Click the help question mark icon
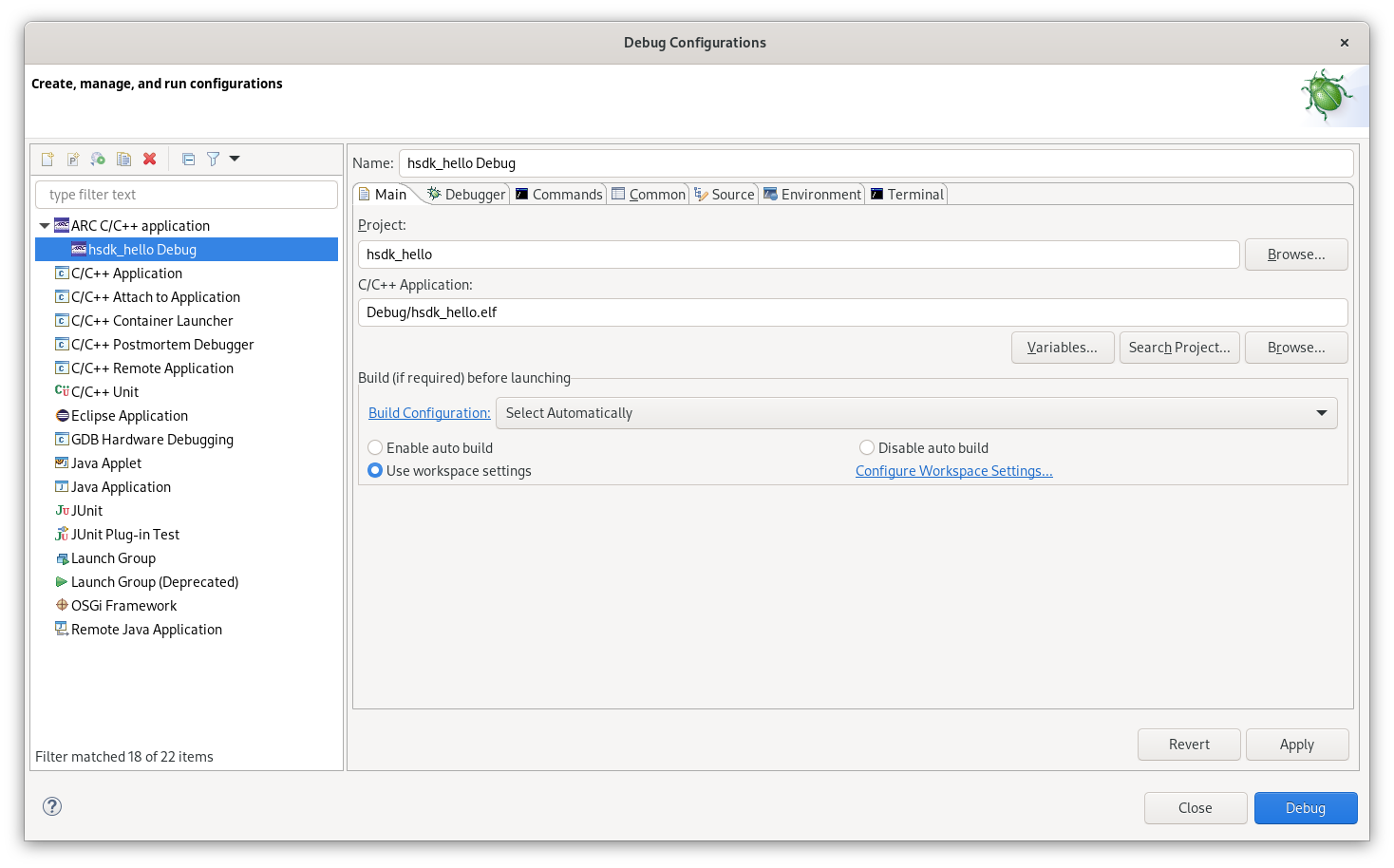Image resolution: width=1394 pixels, height=868 pixels. click(51, 805)
